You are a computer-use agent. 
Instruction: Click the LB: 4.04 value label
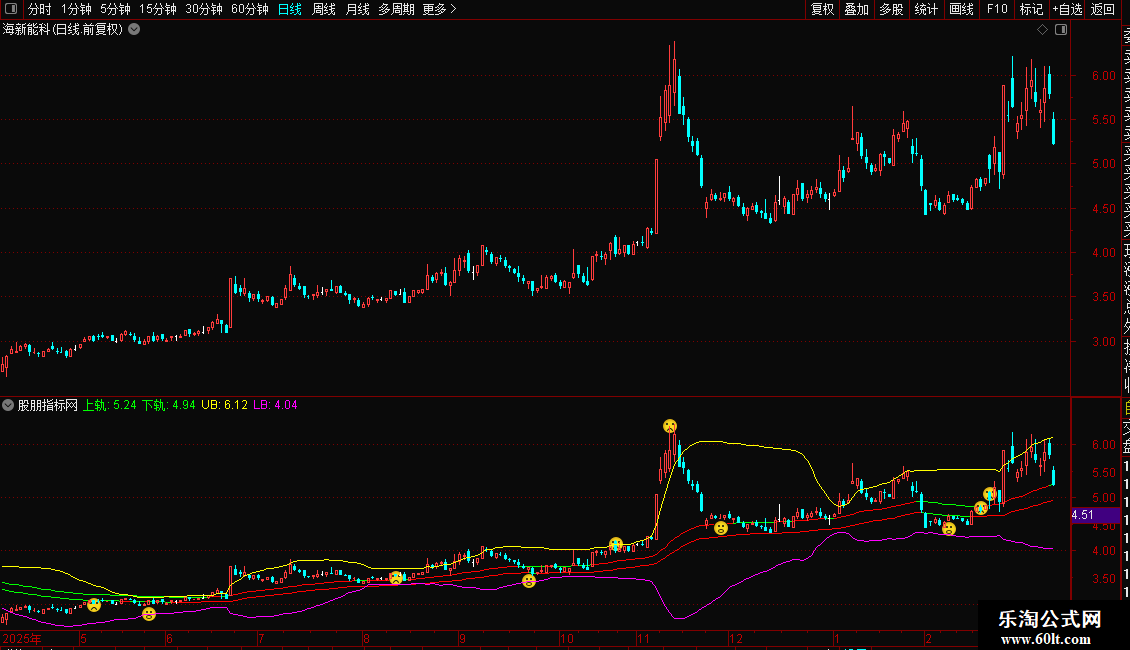275,405
